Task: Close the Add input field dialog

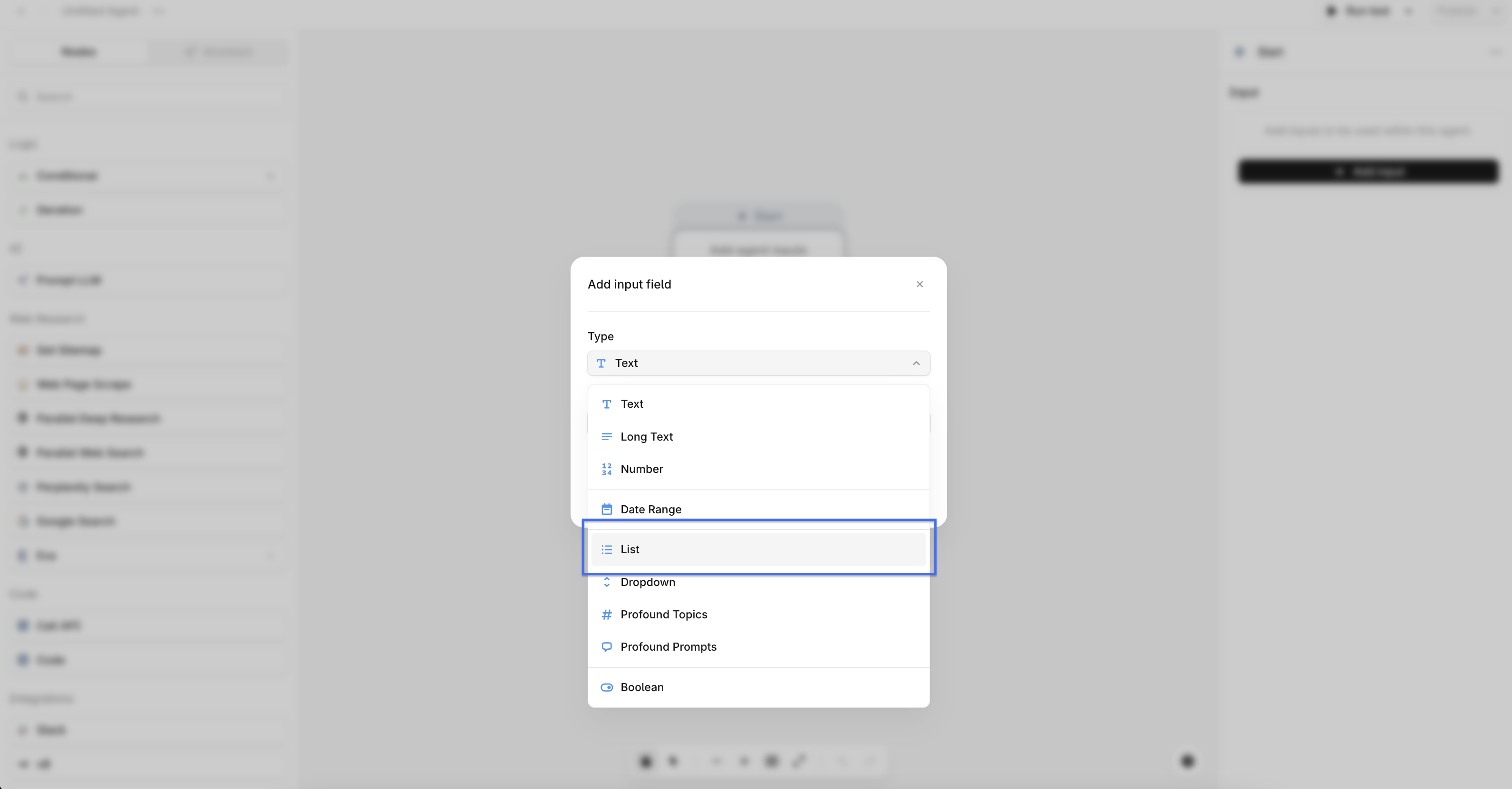Action: pos(919,284)
